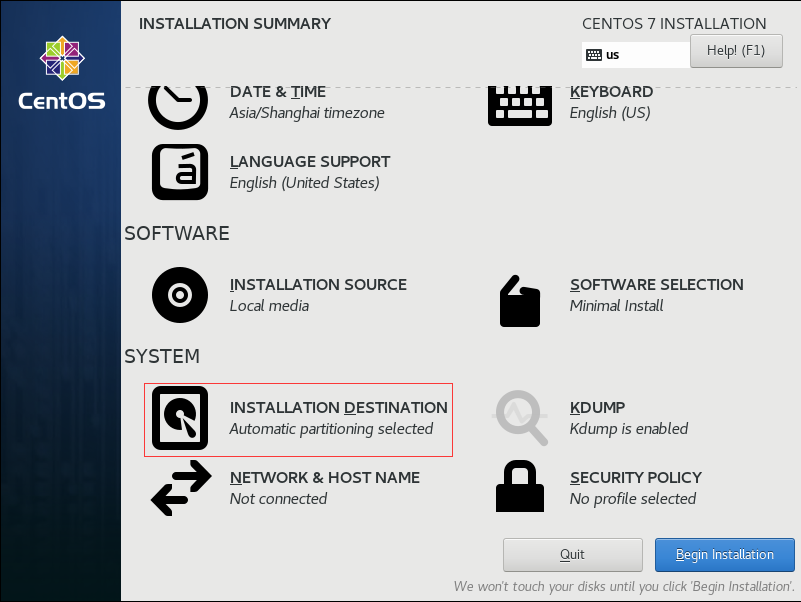This screenshot has width=801, height=602.
Task: Click the Quit button
Action: [x=573, y=554]
